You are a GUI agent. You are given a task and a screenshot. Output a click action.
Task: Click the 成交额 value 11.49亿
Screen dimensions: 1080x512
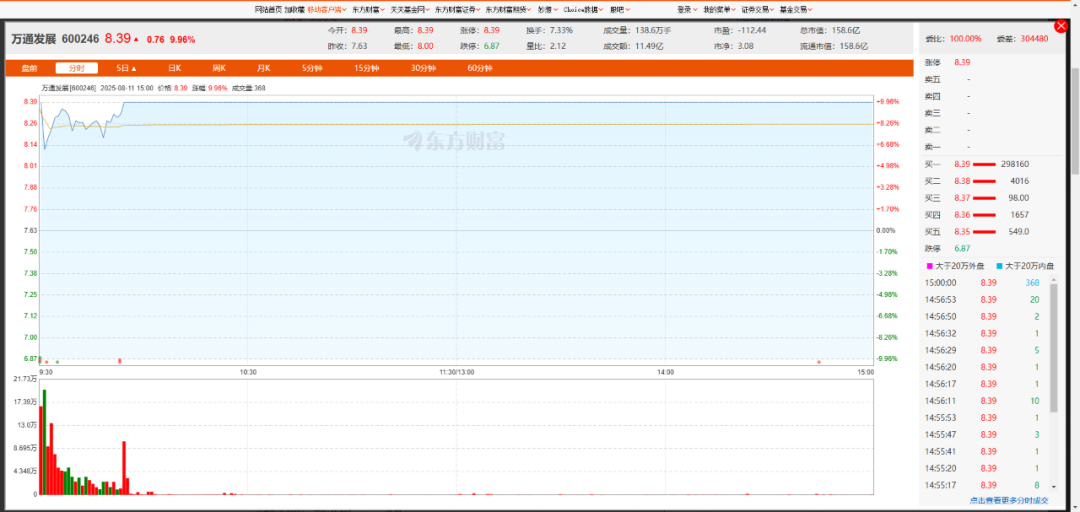(x=648, y=46)
